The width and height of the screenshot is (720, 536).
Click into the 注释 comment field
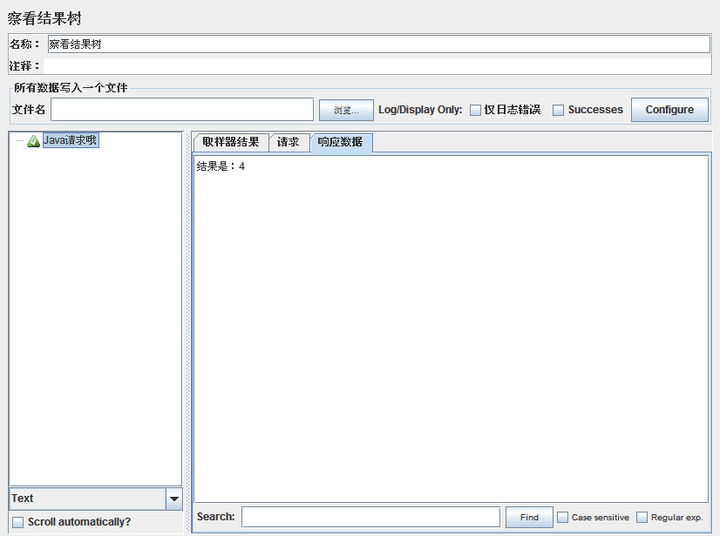click(x=377, y=66)
